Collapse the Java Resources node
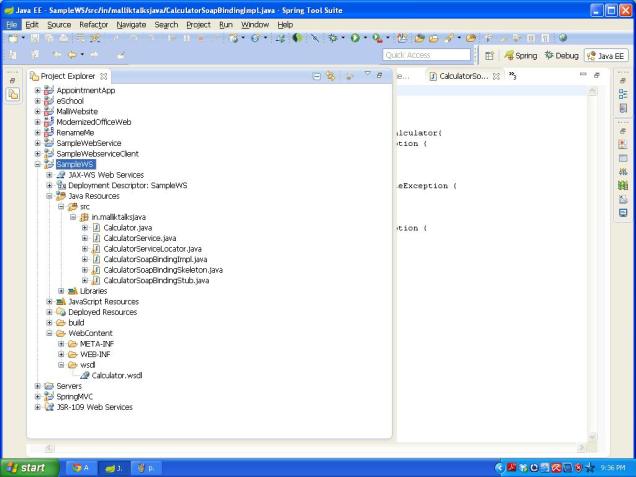 49,196
